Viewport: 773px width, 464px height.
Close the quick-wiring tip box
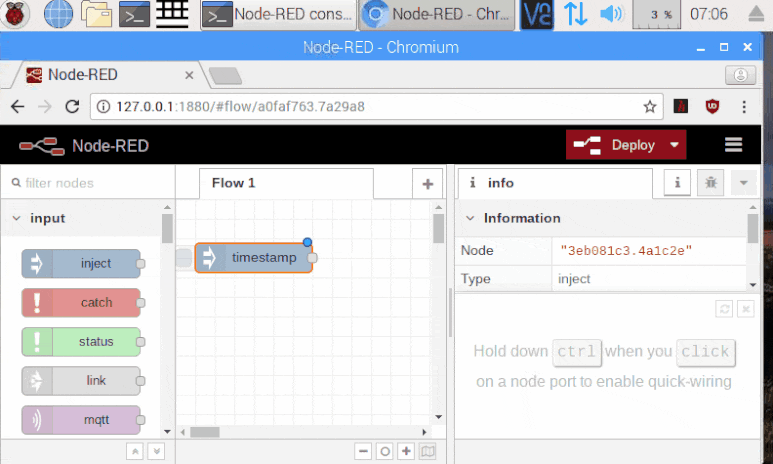tap(745, 310)
